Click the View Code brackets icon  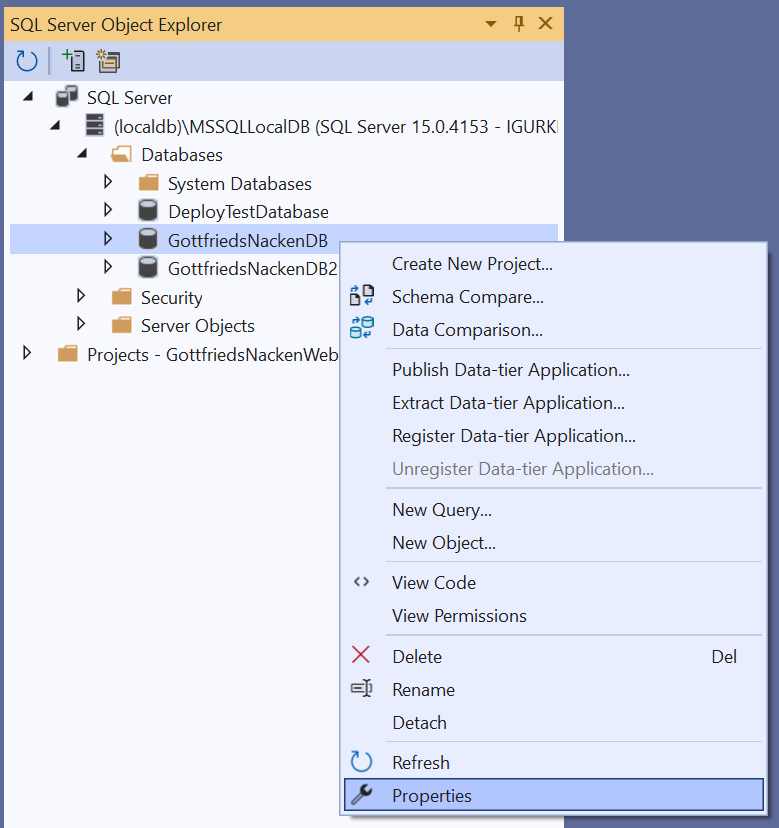pyautogui.click(x=361, y=582)
